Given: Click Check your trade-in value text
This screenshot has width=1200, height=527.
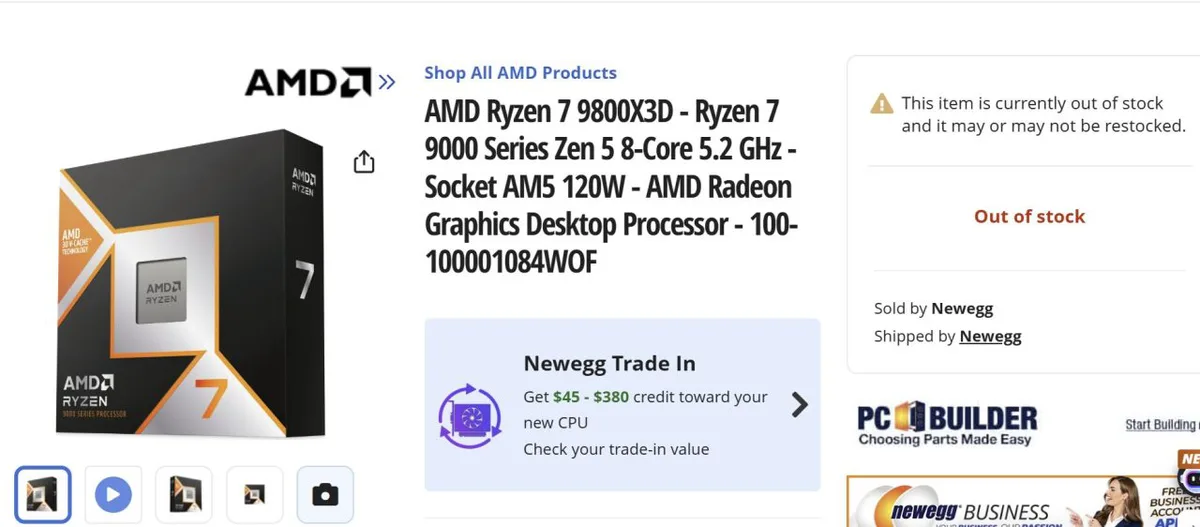Looking at the screenshot, I should click(x=616, y=449).
